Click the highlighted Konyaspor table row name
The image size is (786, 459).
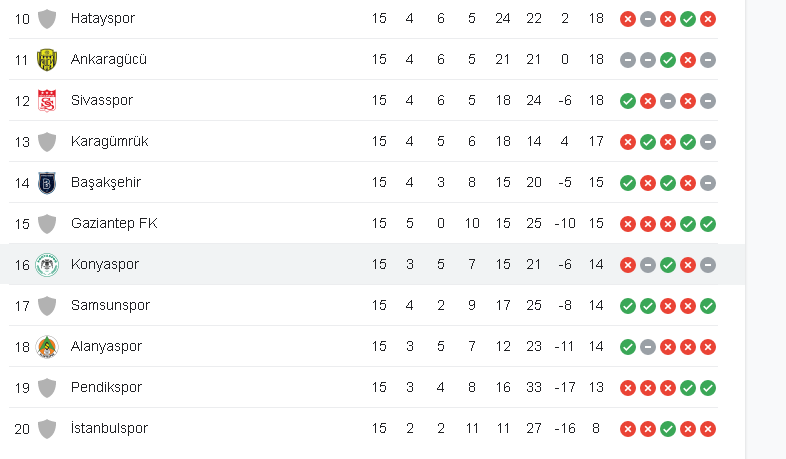[x=105, y=264]
